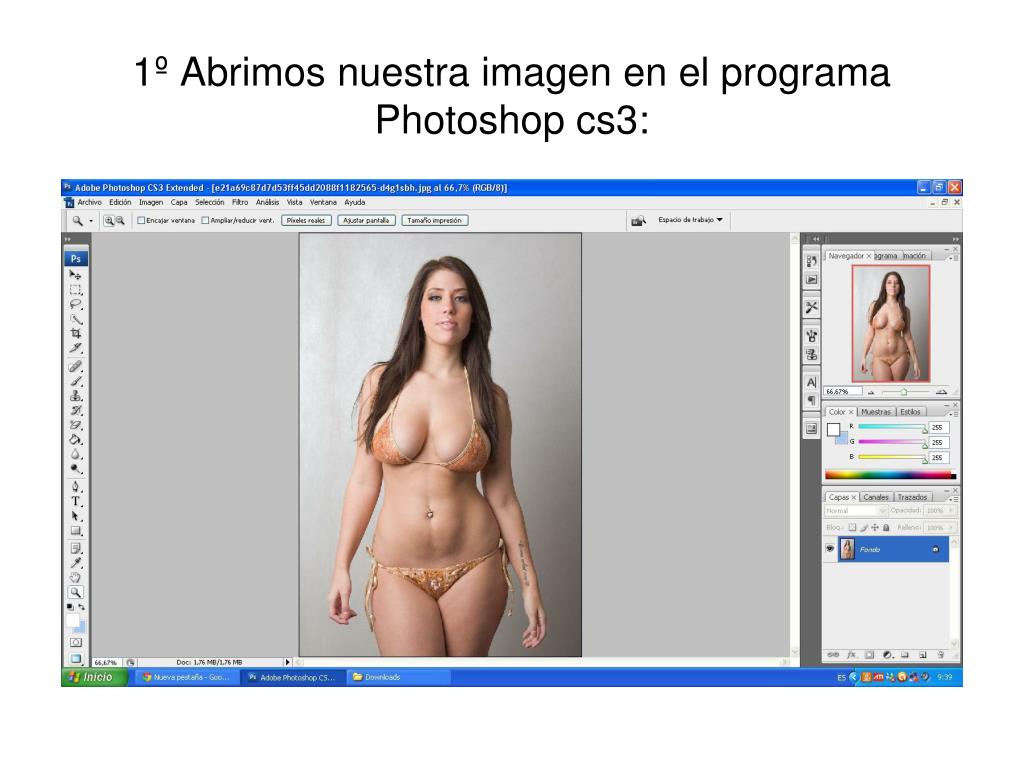Create new layer icon in Capas panel
This screenshot has height=768, width=1024.
(x=923, y=654)
